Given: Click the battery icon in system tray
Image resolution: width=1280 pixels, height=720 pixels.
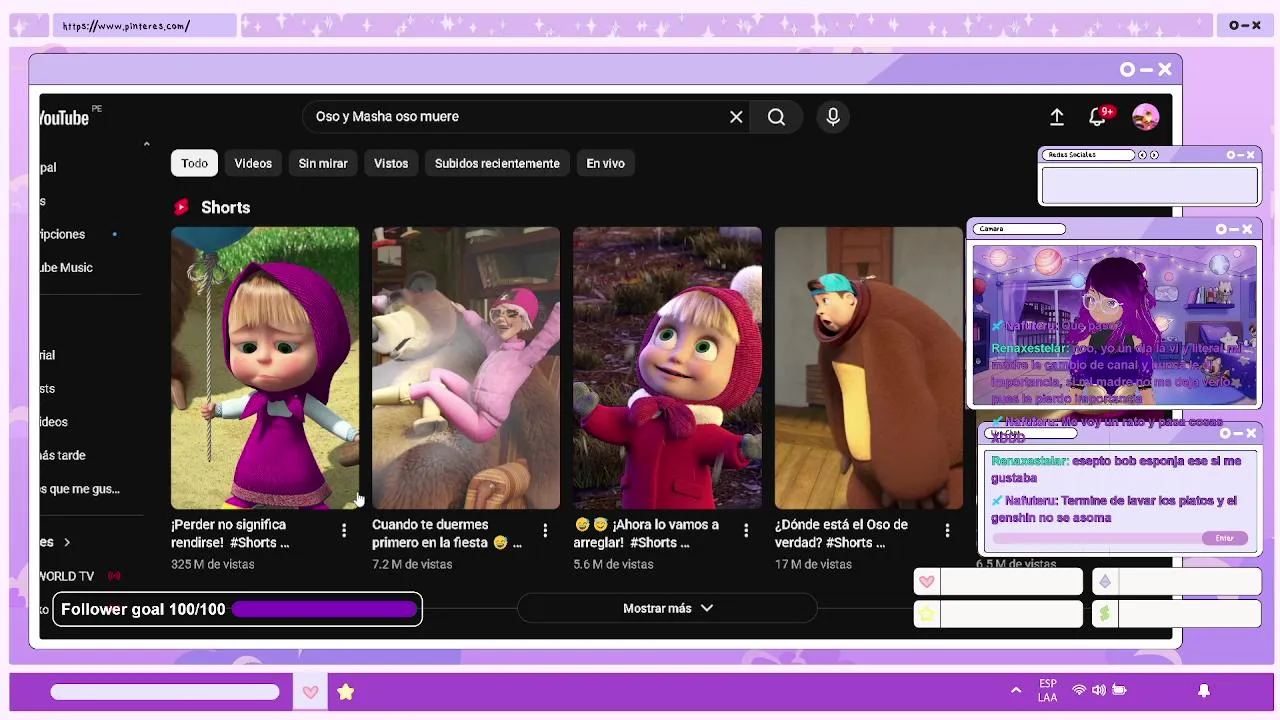Looking at the screenshot, I should tap(1120, 691).
